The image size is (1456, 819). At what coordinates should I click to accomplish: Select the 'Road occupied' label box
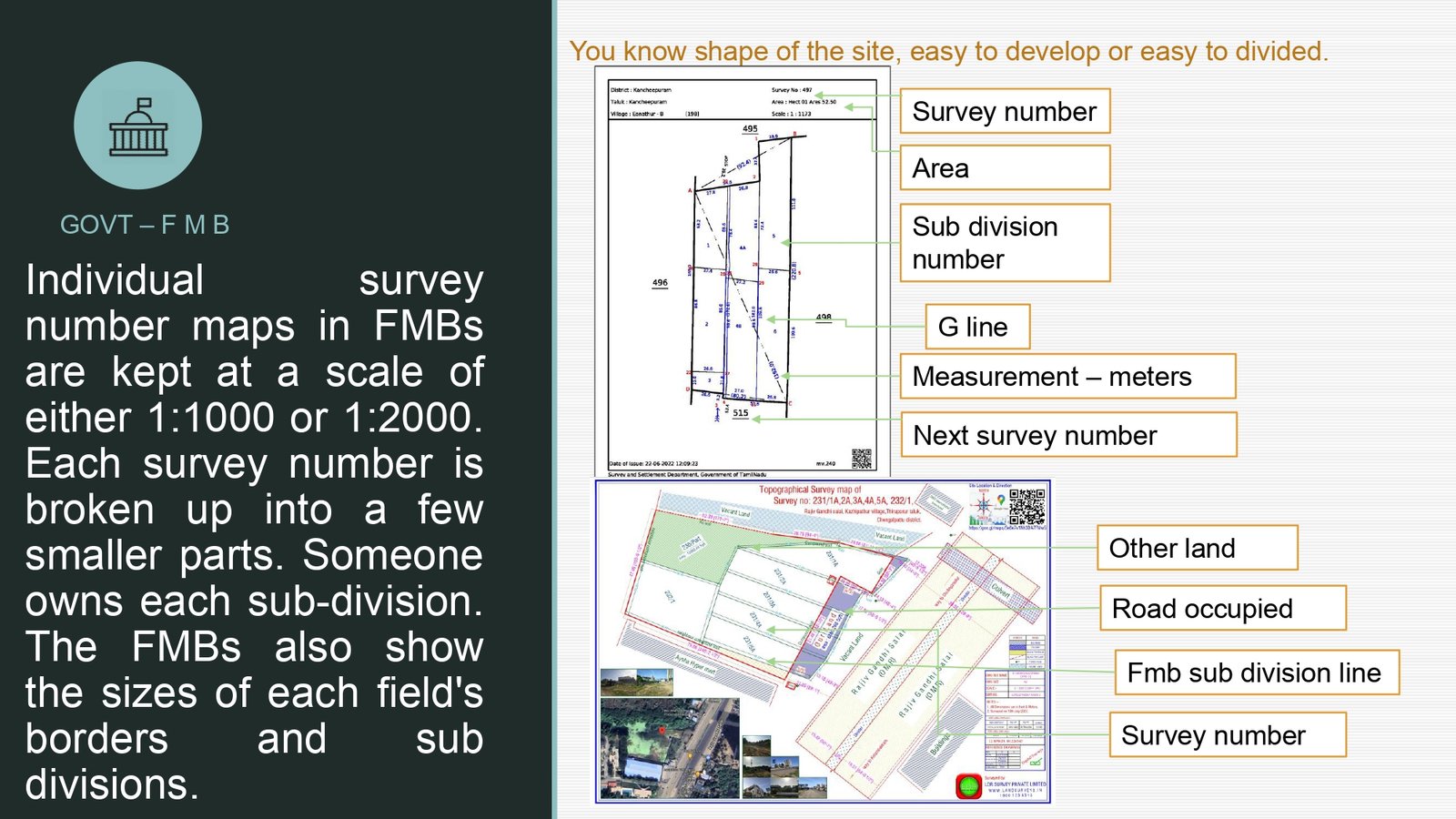point(1222,608)
